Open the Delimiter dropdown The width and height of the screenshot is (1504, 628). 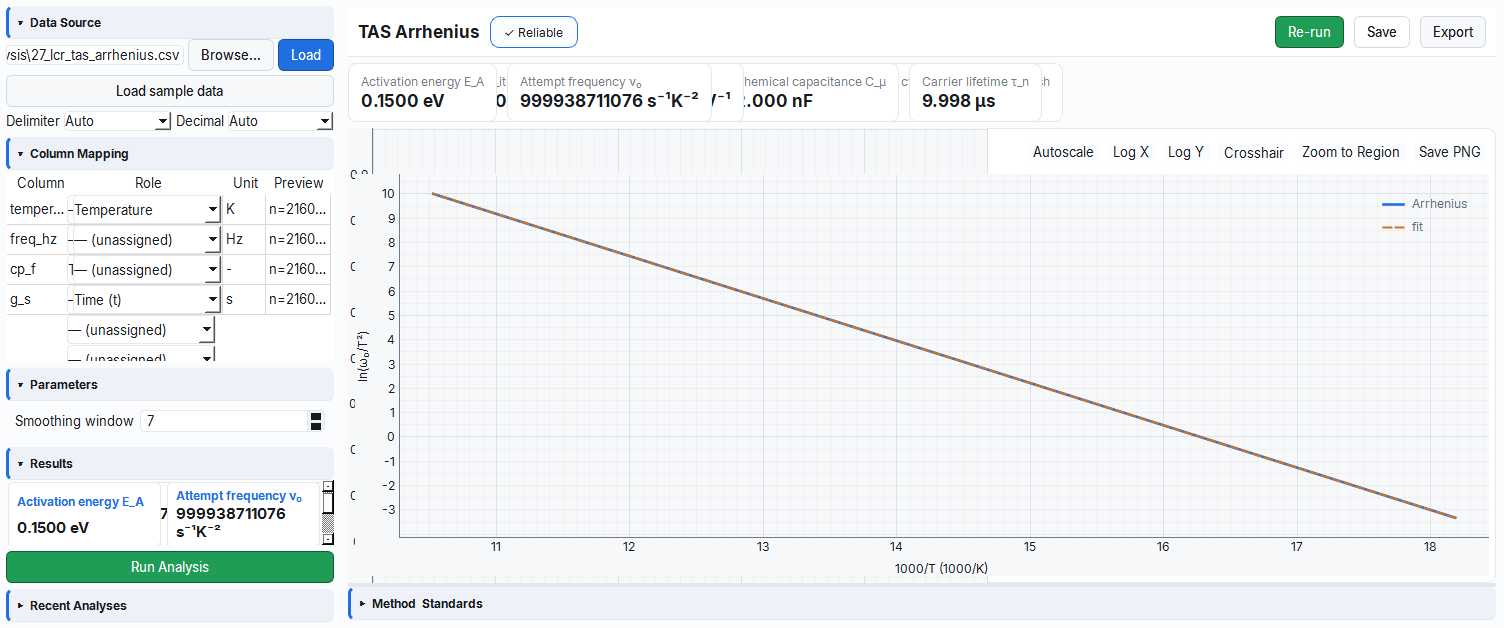[x=118, y=121]
